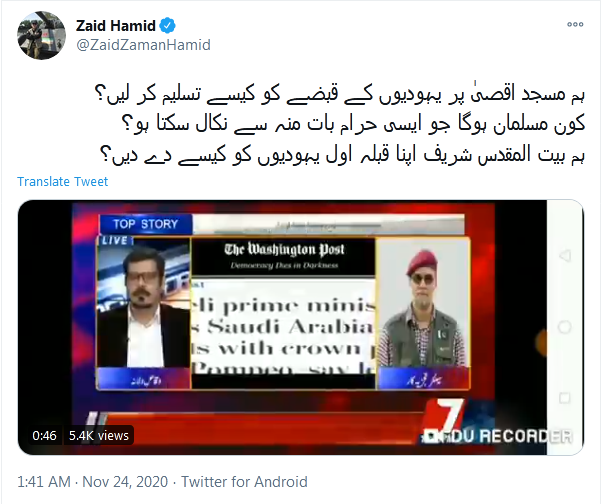
Task: Click Translate Tweet
Action: [63, 181]
